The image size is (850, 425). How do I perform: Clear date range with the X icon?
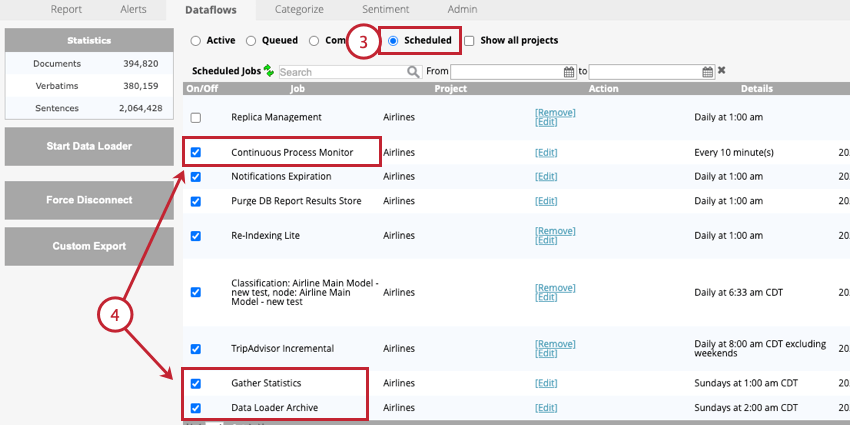click(x=722, y=70)
